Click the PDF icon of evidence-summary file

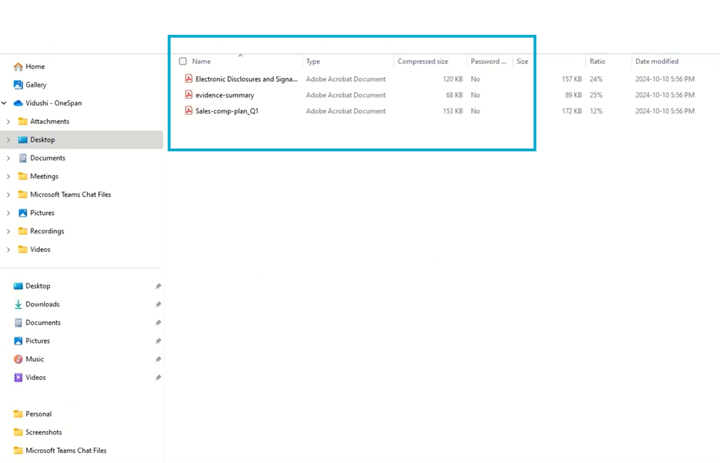(x=188, y=95)
